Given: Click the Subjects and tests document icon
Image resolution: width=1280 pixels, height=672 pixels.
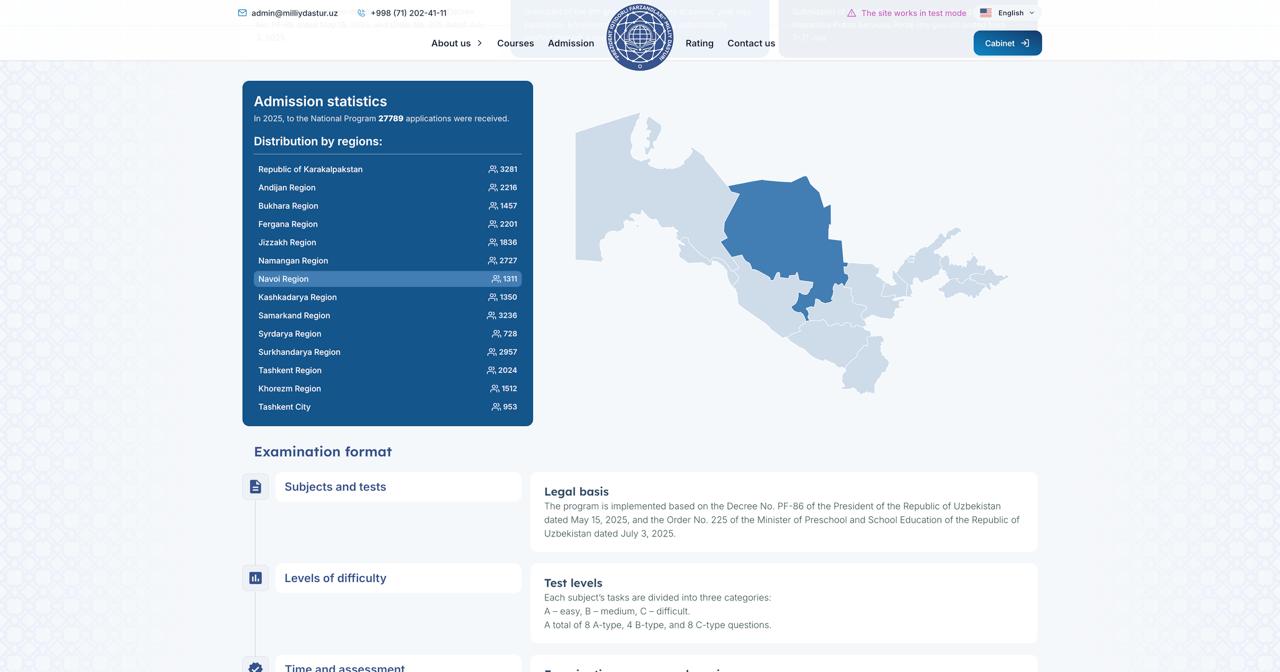Looking at the screenshot, I should click(x=255, y=487).
